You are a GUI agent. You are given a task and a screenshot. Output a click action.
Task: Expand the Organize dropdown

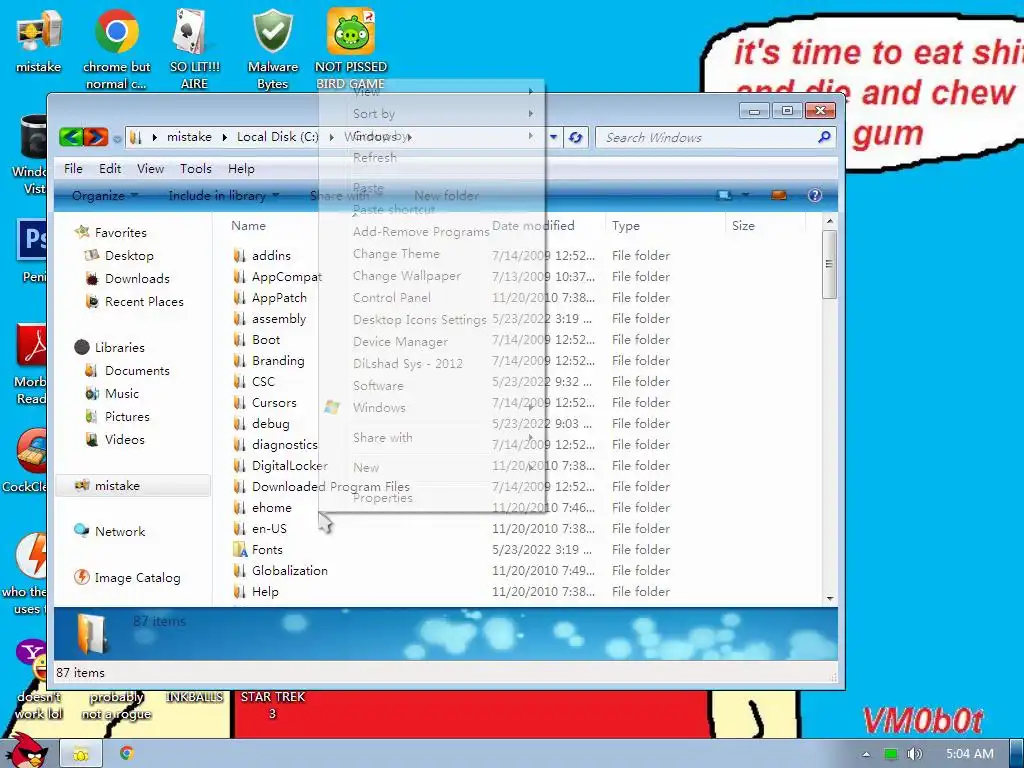[105, 195]
